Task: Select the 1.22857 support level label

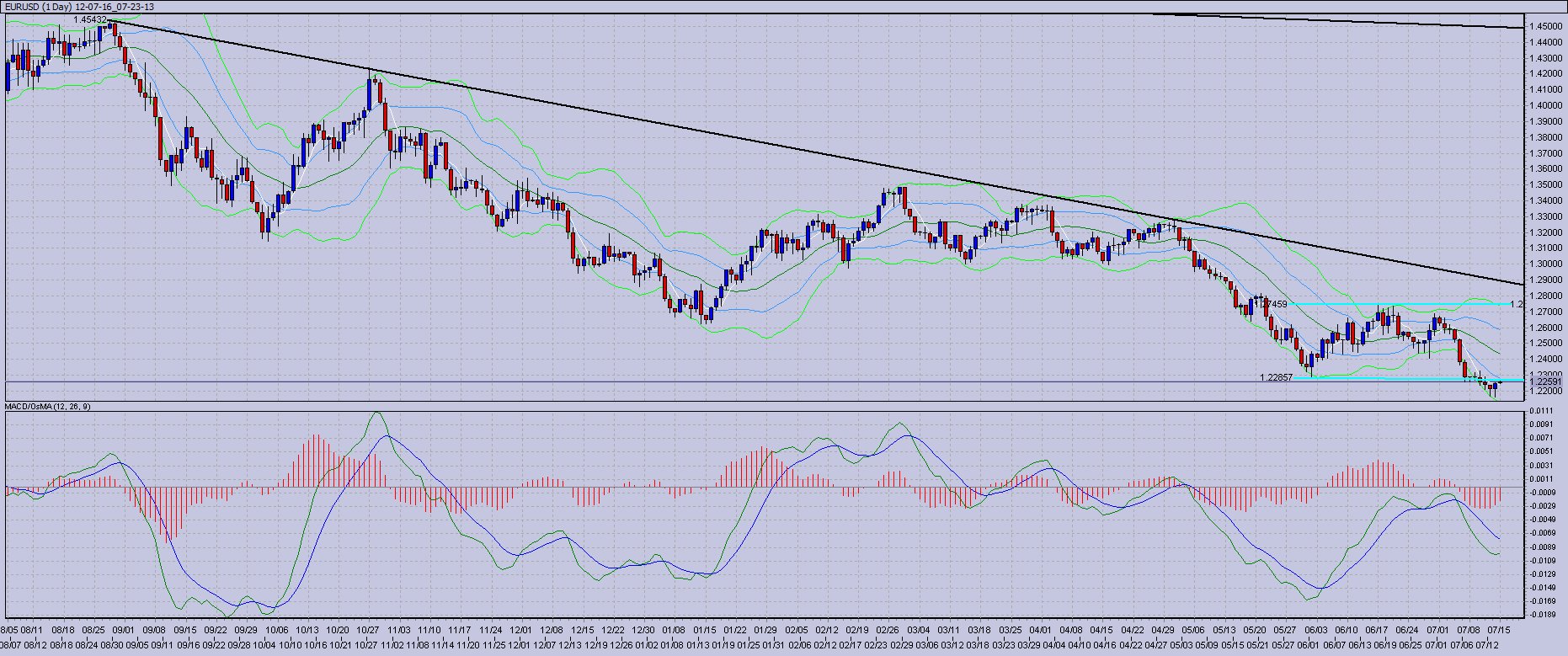Action: pos(1276,377)
